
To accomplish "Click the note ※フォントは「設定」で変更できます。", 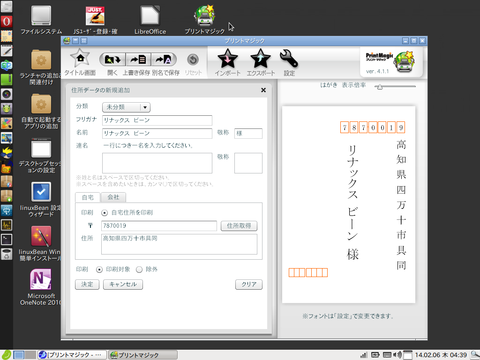I will click(348, 316).
